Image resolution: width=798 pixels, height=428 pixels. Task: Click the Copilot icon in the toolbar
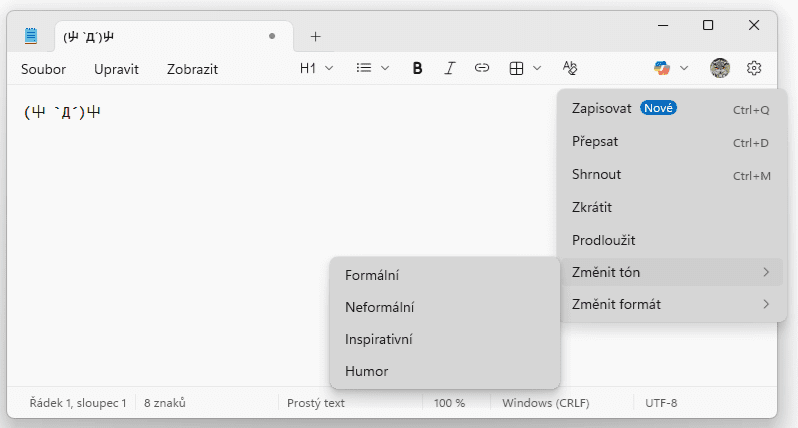[x=662, y=68]
